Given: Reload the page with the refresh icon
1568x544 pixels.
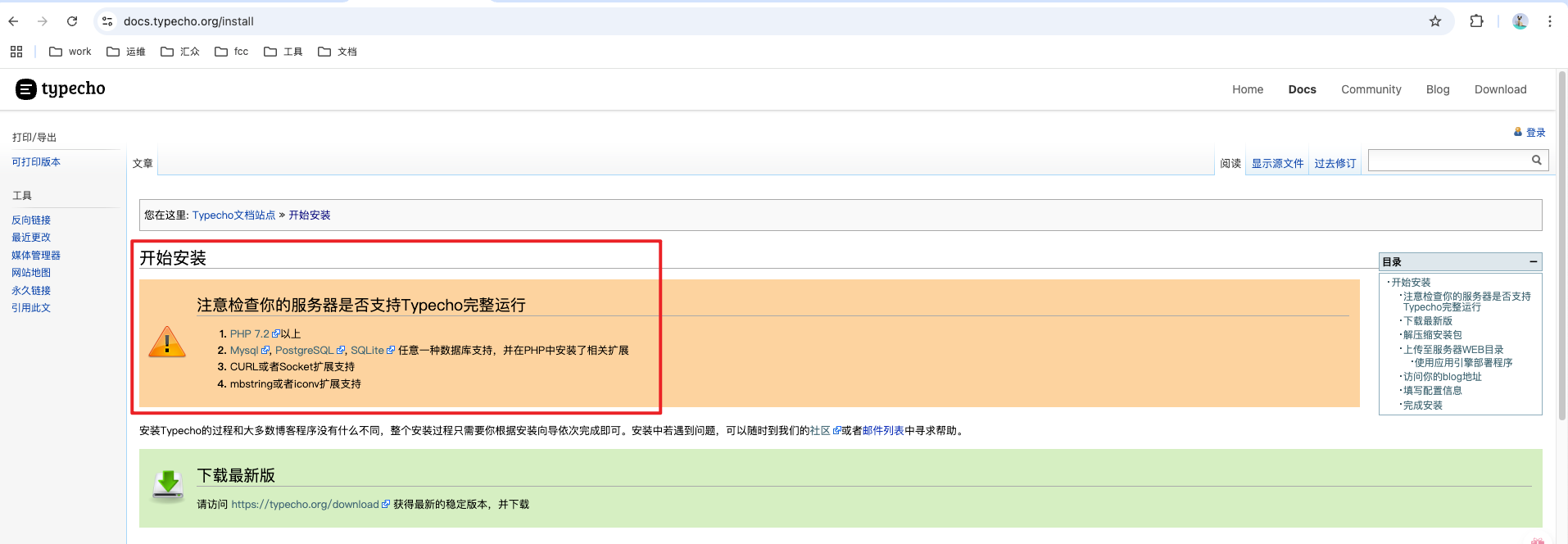Looking at the screenshot, I should click(72, 21).
